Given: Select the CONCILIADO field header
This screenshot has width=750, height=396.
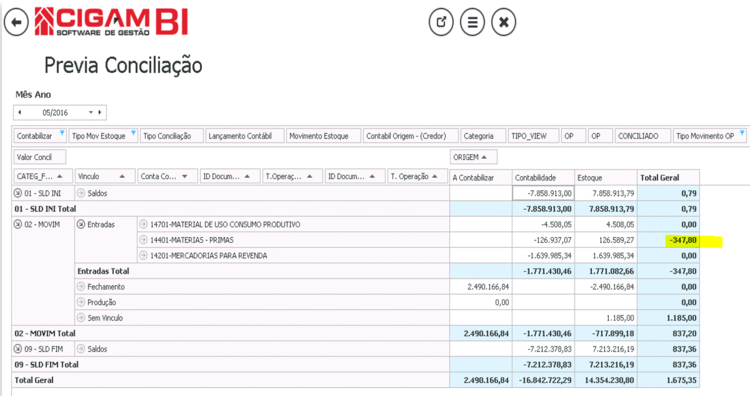Looking at the screenshot, I should click(642, 136).
